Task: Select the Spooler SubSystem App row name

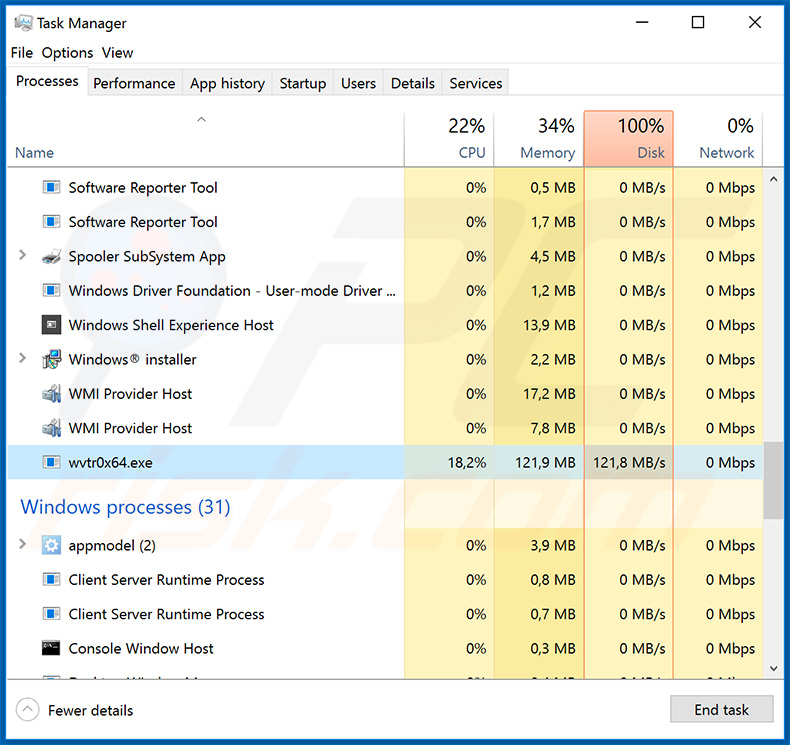Action: coord(147,256)
